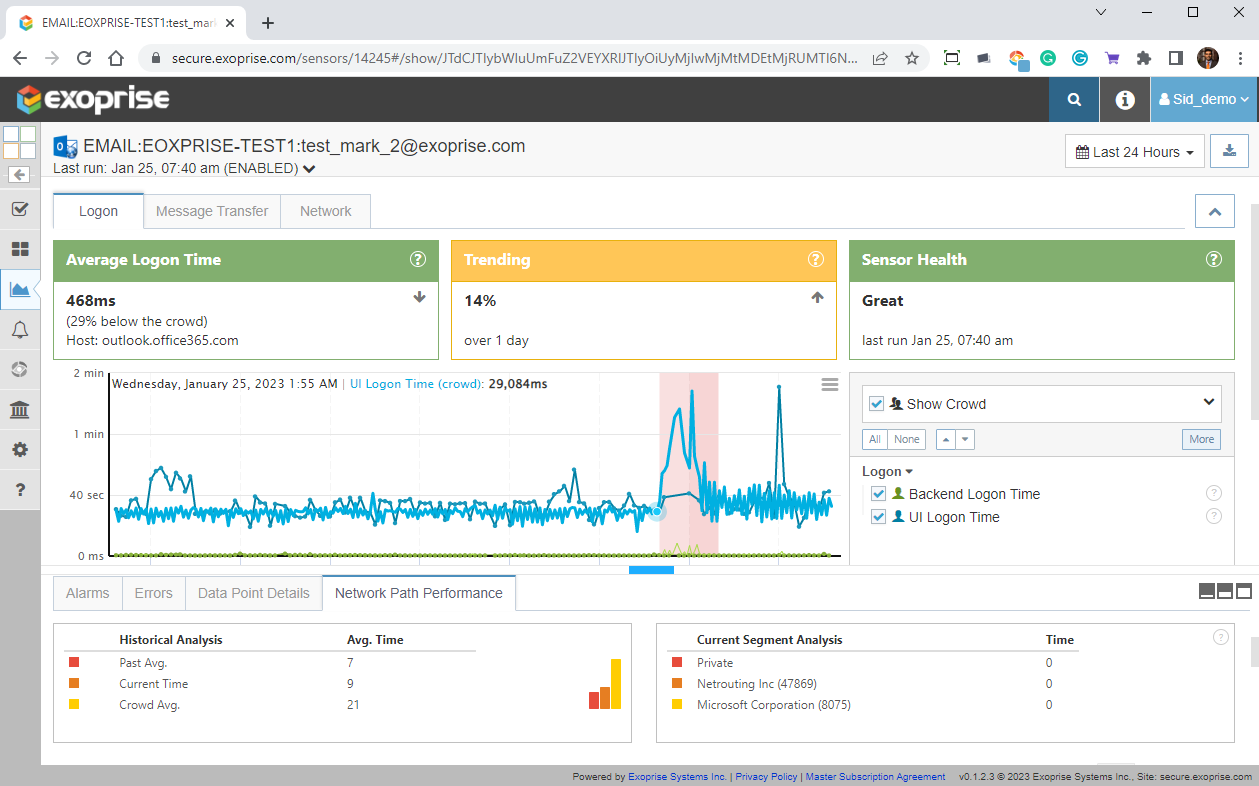Uncheck UI Logon Time series
The height and width of the screenshot is (786, 1259).
[878, 517]
